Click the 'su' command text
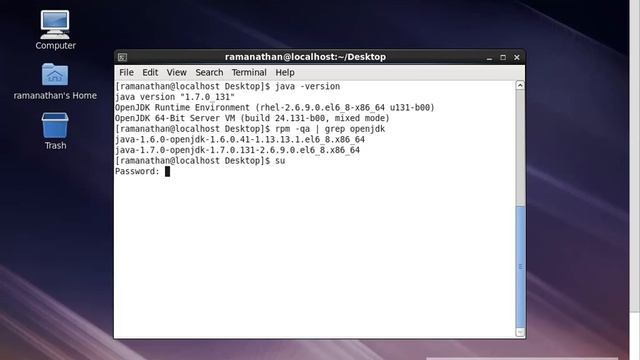The height and width of the screenshot is (360, 640). [x=280, y=161]
